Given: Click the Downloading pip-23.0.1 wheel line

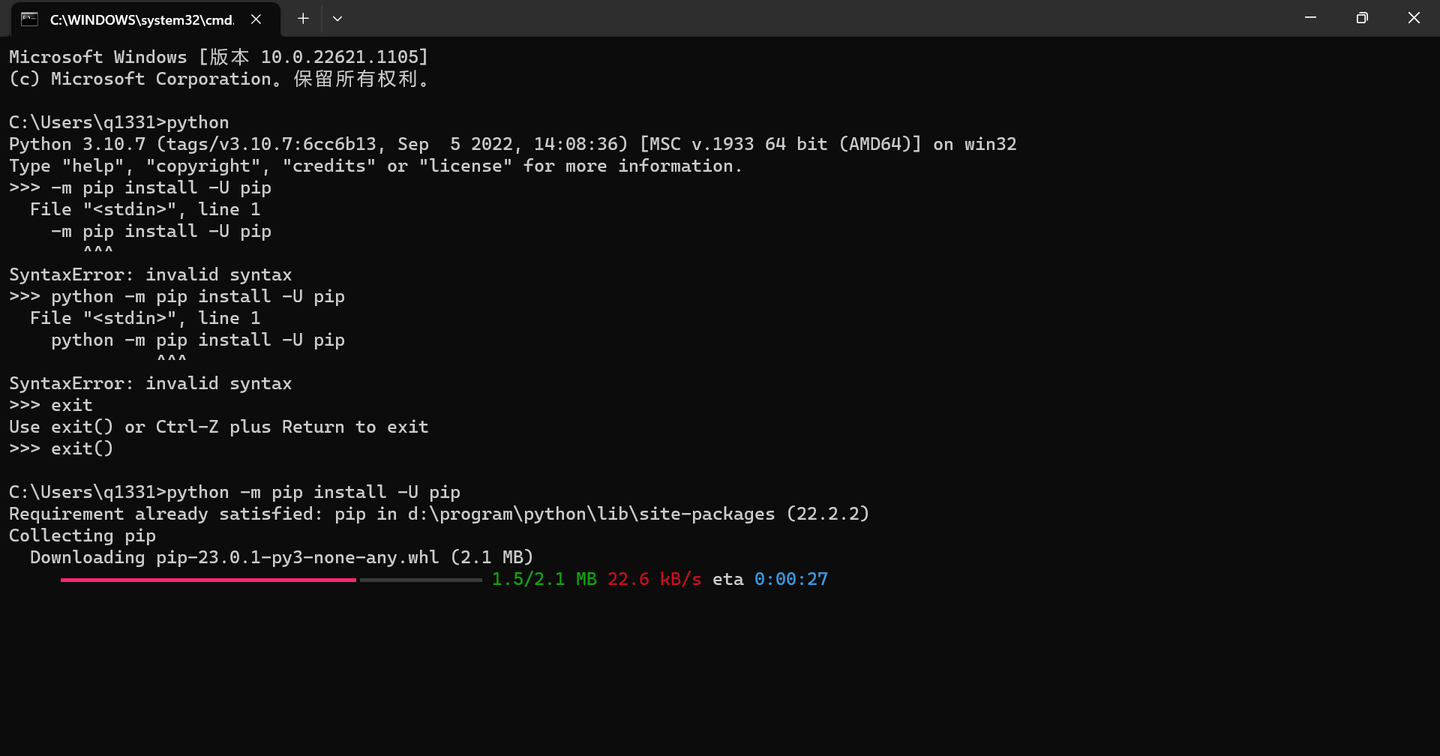Looking at the screenshot, I should tap(282, 557).
